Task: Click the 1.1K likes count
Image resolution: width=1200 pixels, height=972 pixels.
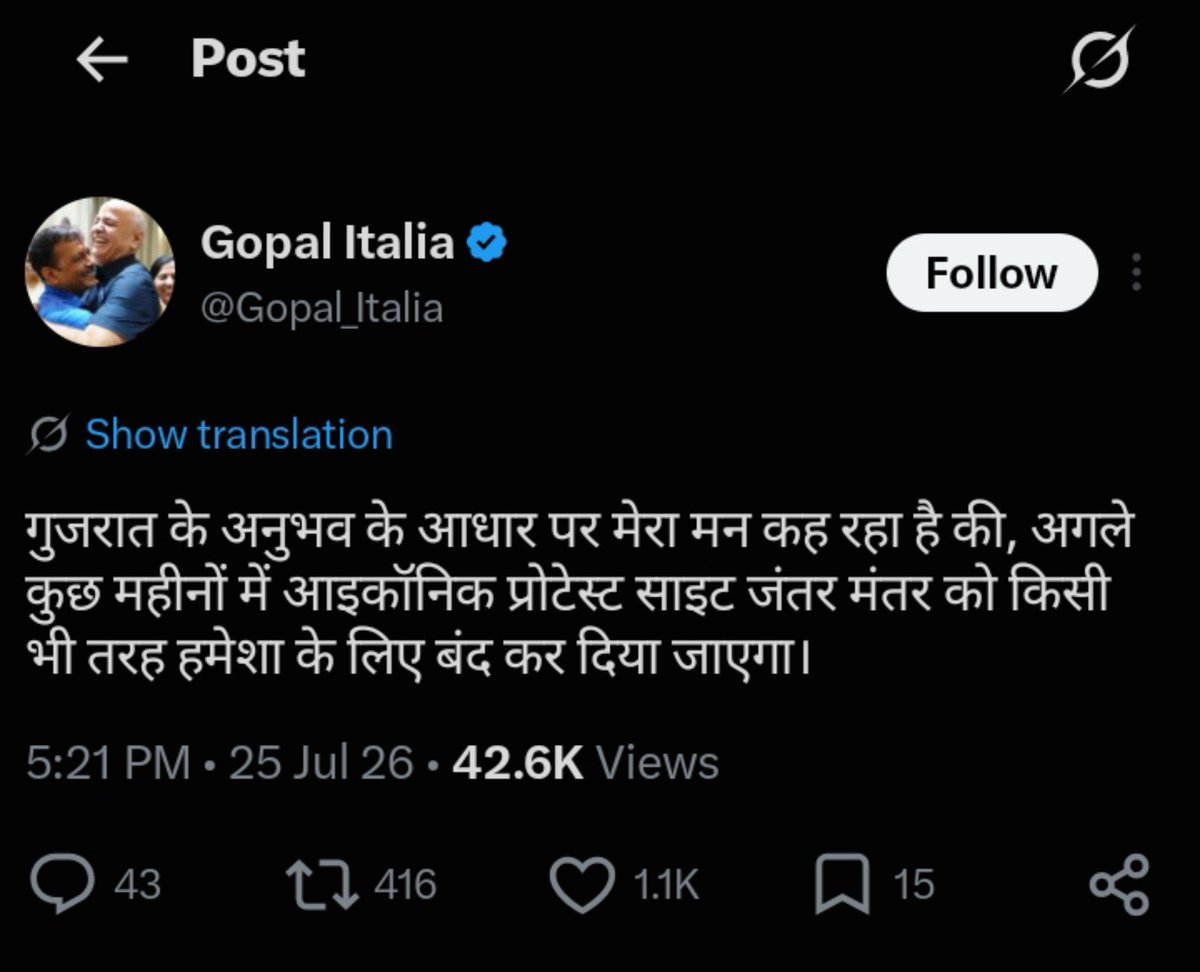Action: click(x=666, y=885)
